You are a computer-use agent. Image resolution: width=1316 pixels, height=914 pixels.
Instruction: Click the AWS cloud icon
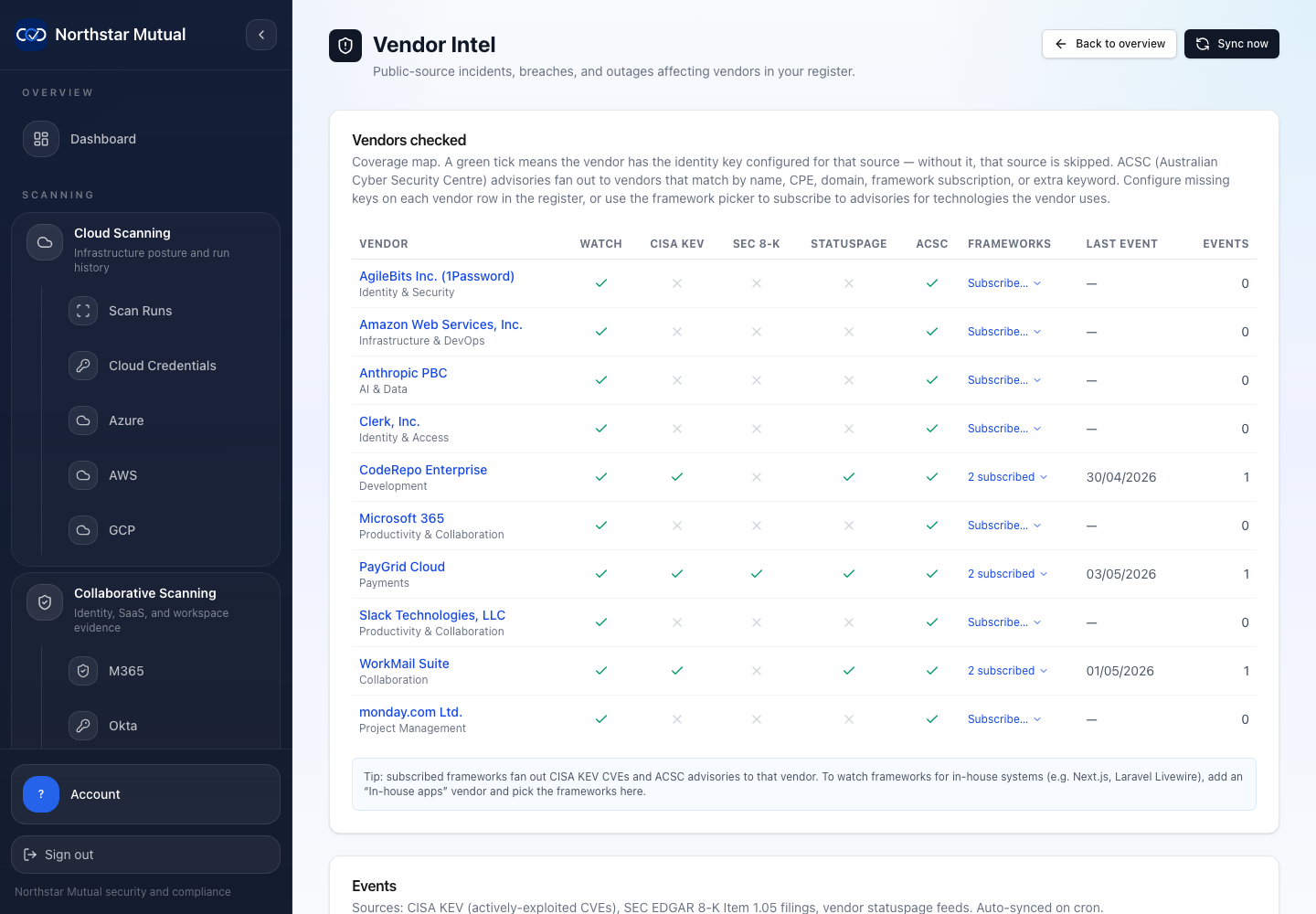point(83,475)
